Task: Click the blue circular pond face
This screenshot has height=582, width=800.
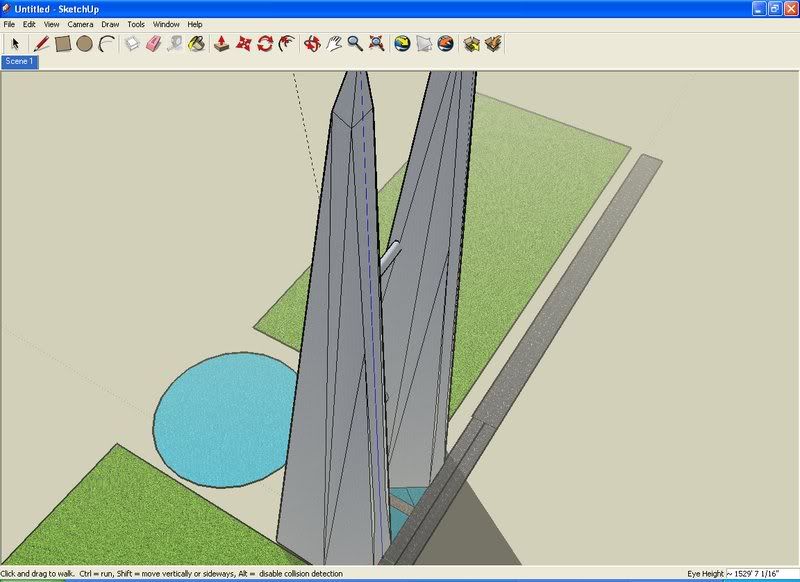Action: pyautogui.click(x=224, y=421)
